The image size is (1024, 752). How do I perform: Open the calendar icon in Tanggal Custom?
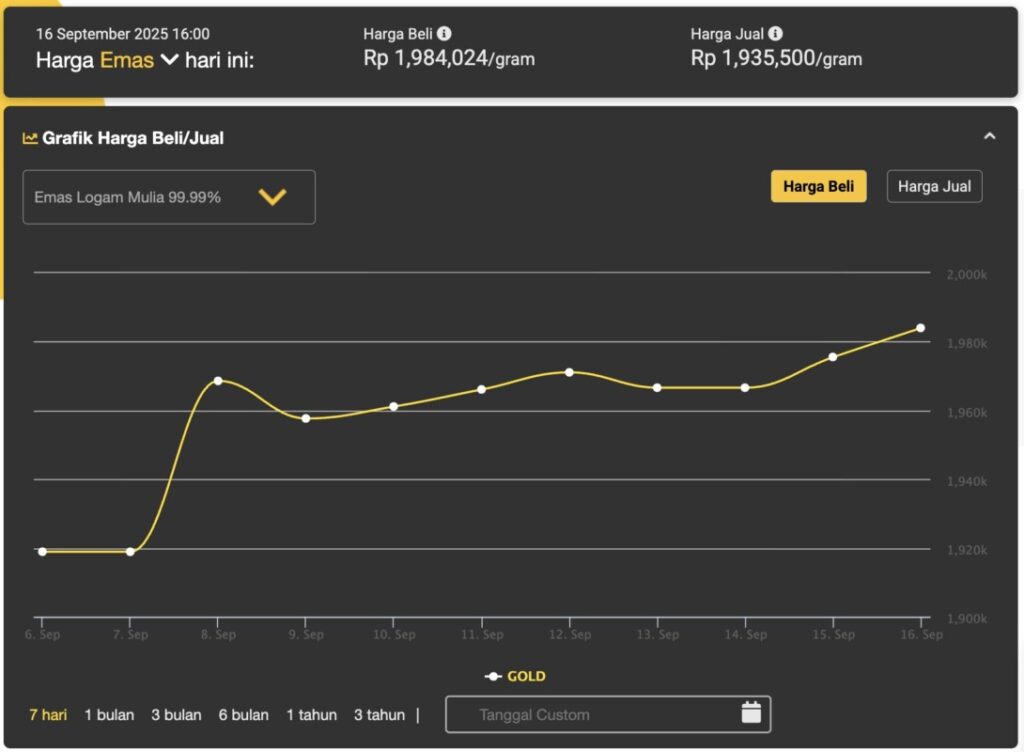[751, 713]
